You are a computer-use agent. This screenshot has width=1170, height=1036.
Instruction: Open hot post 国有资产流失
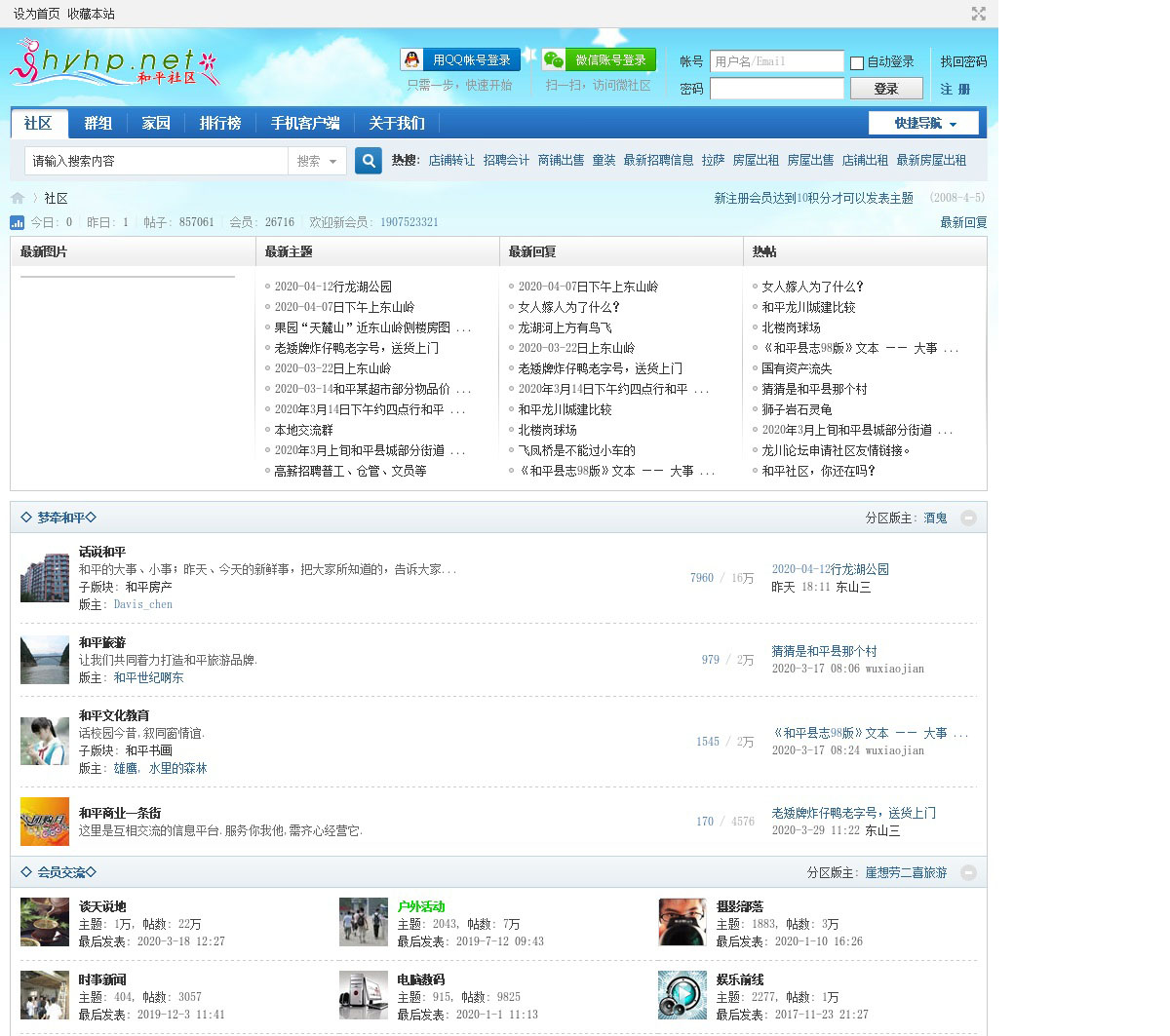click(x=797, y=368)
